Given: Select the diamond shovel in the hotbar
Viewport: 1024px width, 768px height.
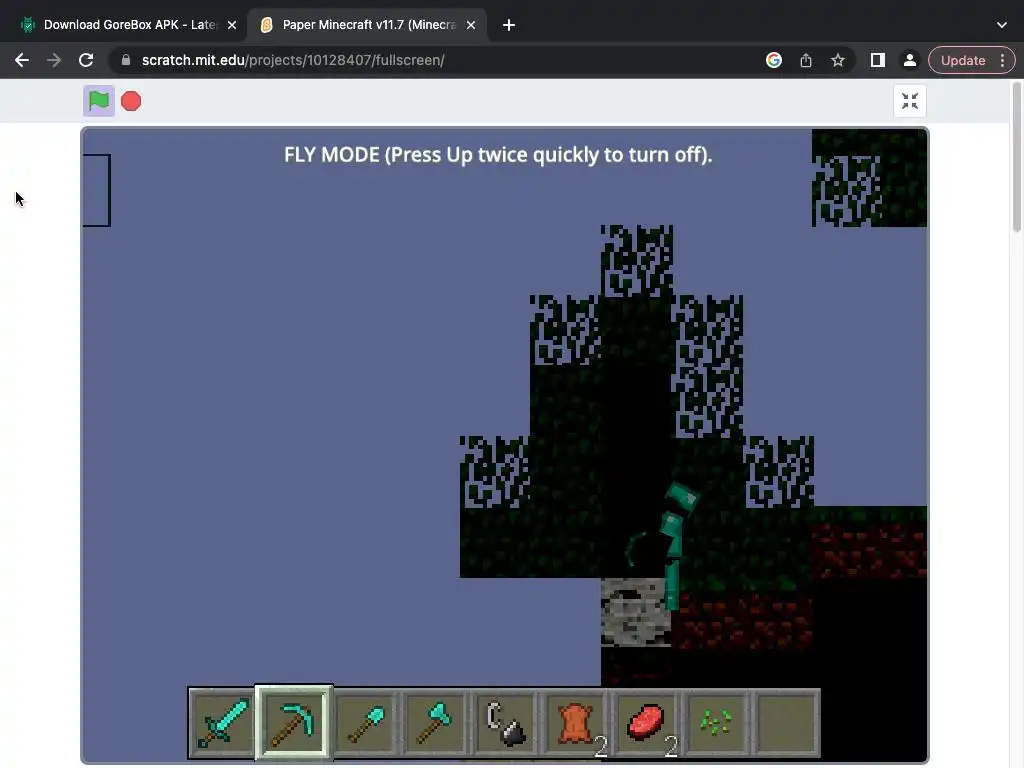Looking at the screenshot, I should point(366,722).
